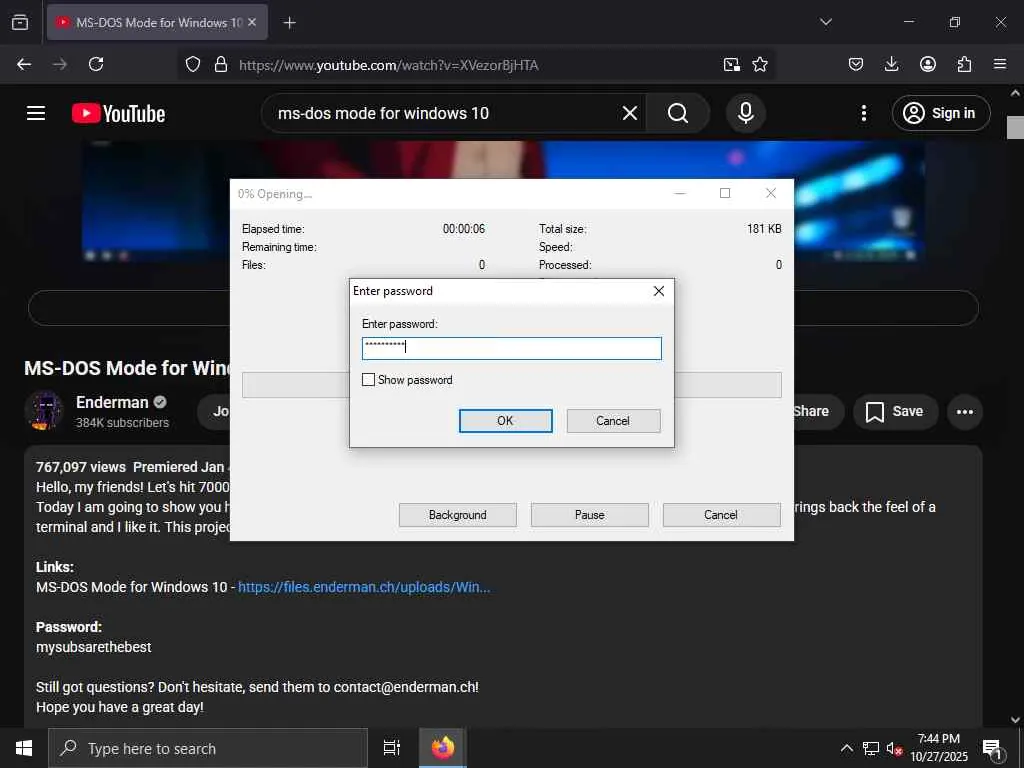The height and width of the screenshot is (768, 1024).
Task: Submit YouTube search with magnifier button
Action: tap(678, 113)
